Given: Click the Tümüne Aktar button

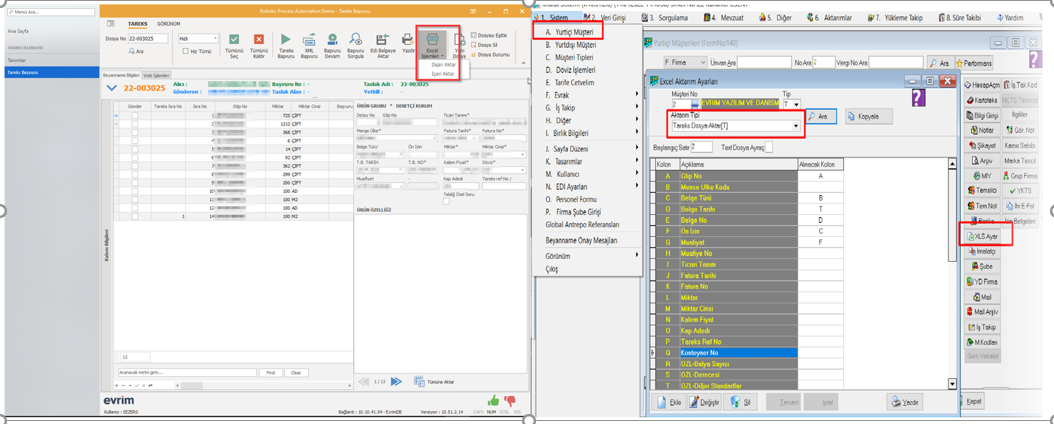Looking at the screenshot, I should pyautogui.click(x=434, y=382).
